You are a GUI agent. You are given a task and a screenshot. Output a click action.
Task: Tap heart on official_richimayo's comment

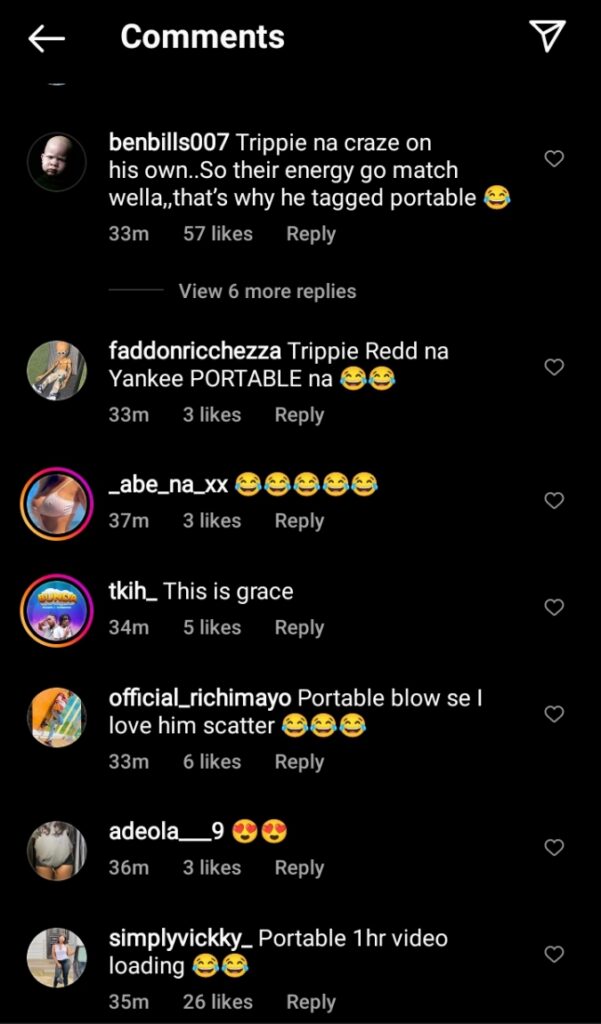click(x=553, y=714)
